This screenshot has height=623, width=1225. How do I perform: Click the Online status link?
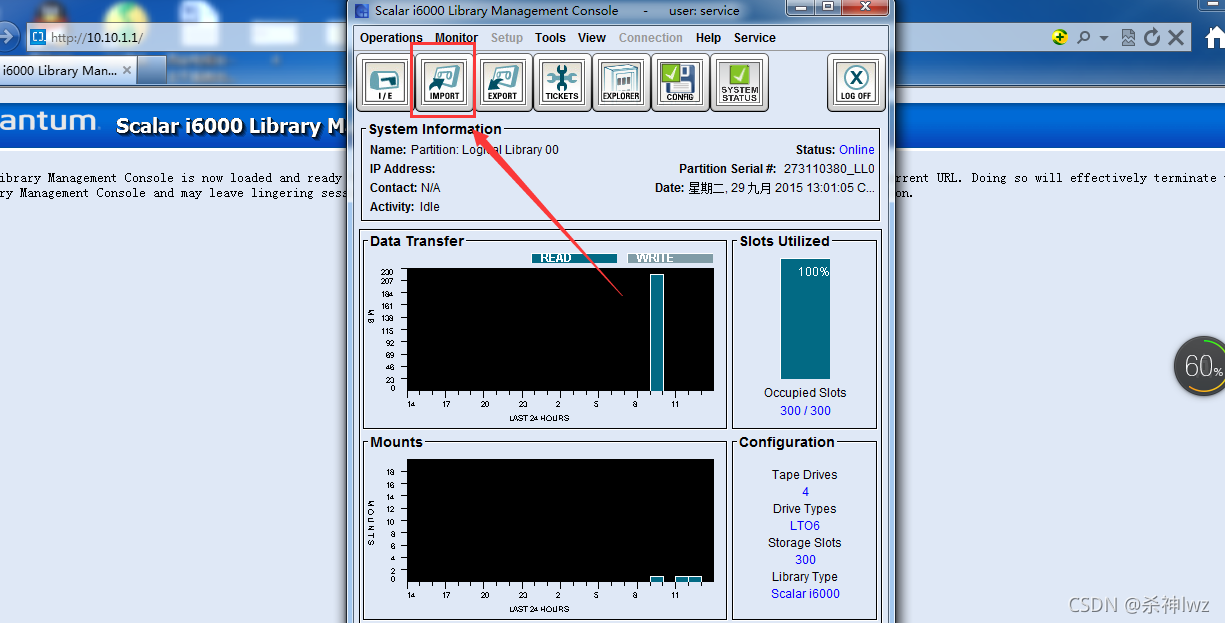click(857, 150)
